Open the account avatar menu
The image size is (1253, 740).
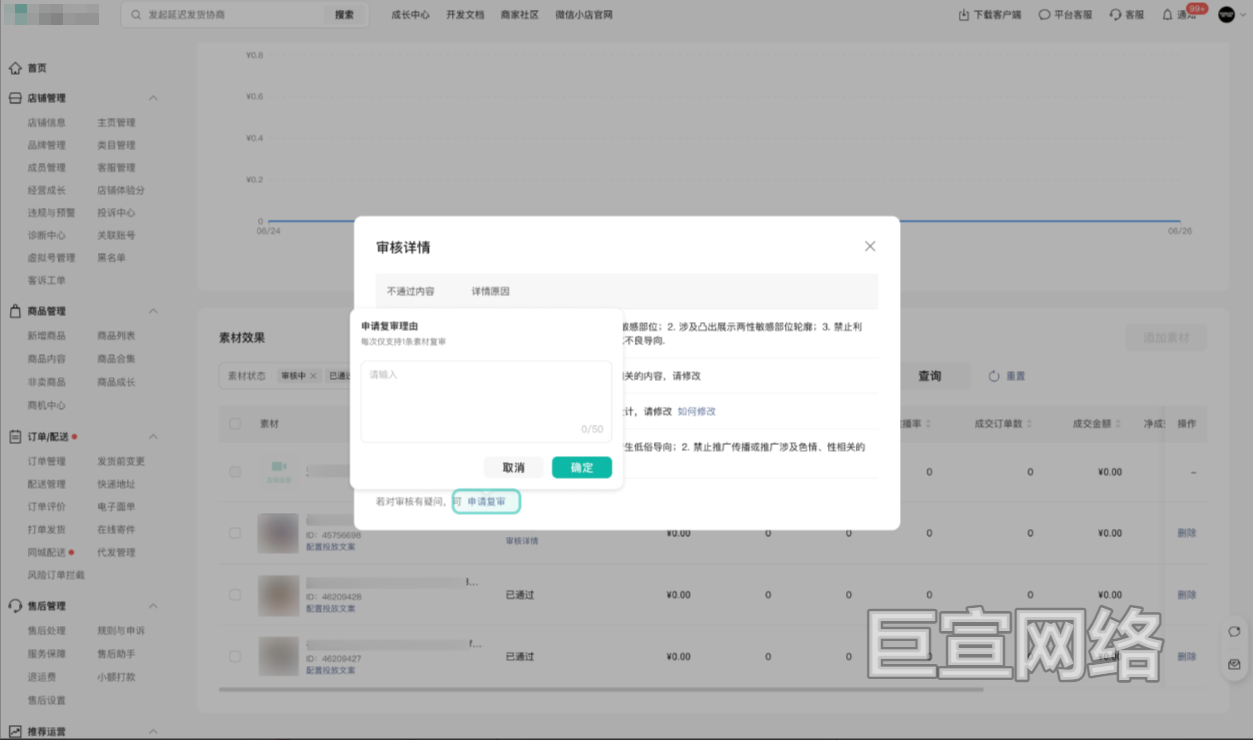(x=1227, y=14)
